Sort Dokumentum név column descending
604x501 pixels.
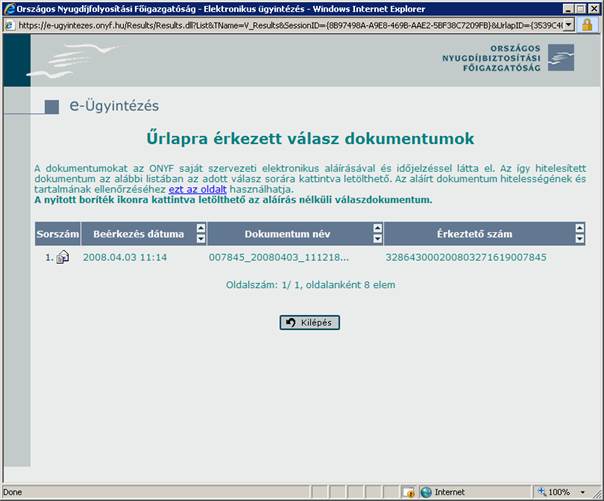376,239
